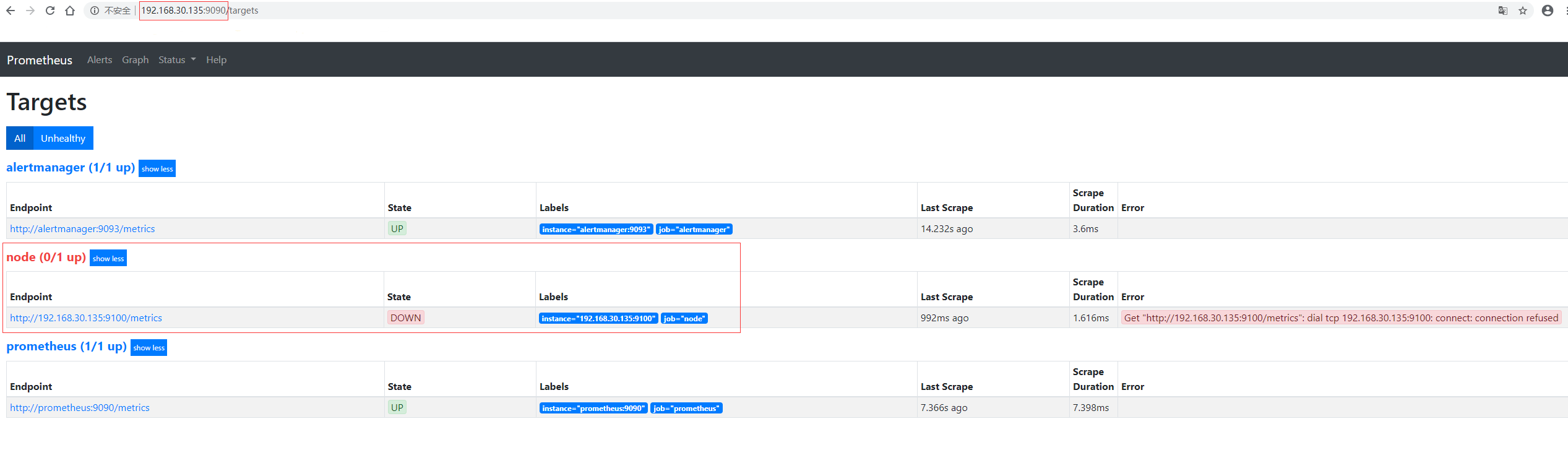Image resolution: width=1568 pixels, height=450 pixels.
Task: Click job="node" label badge
Action: coord(684,319)
